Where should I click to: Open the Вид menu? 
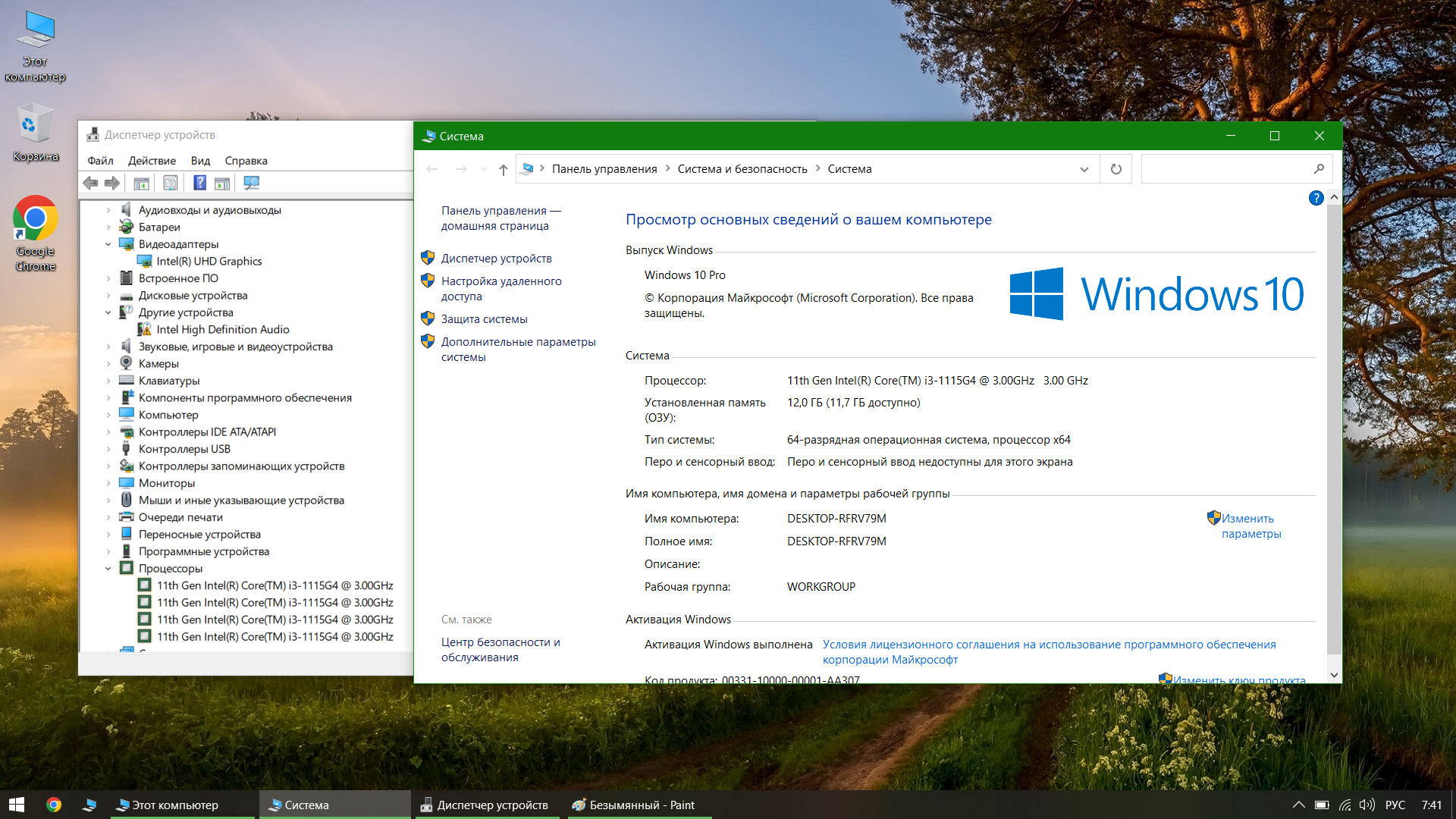click(200, 161)
